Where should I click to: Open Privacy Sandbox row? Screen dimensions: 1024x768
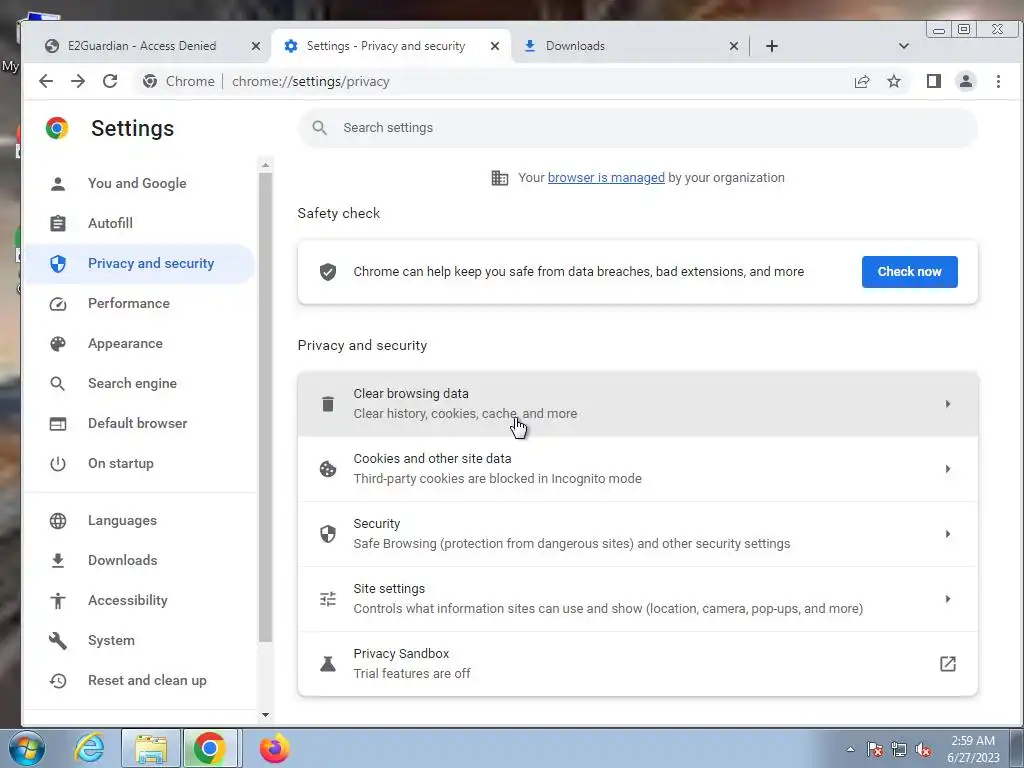click(x=637, y=664)
